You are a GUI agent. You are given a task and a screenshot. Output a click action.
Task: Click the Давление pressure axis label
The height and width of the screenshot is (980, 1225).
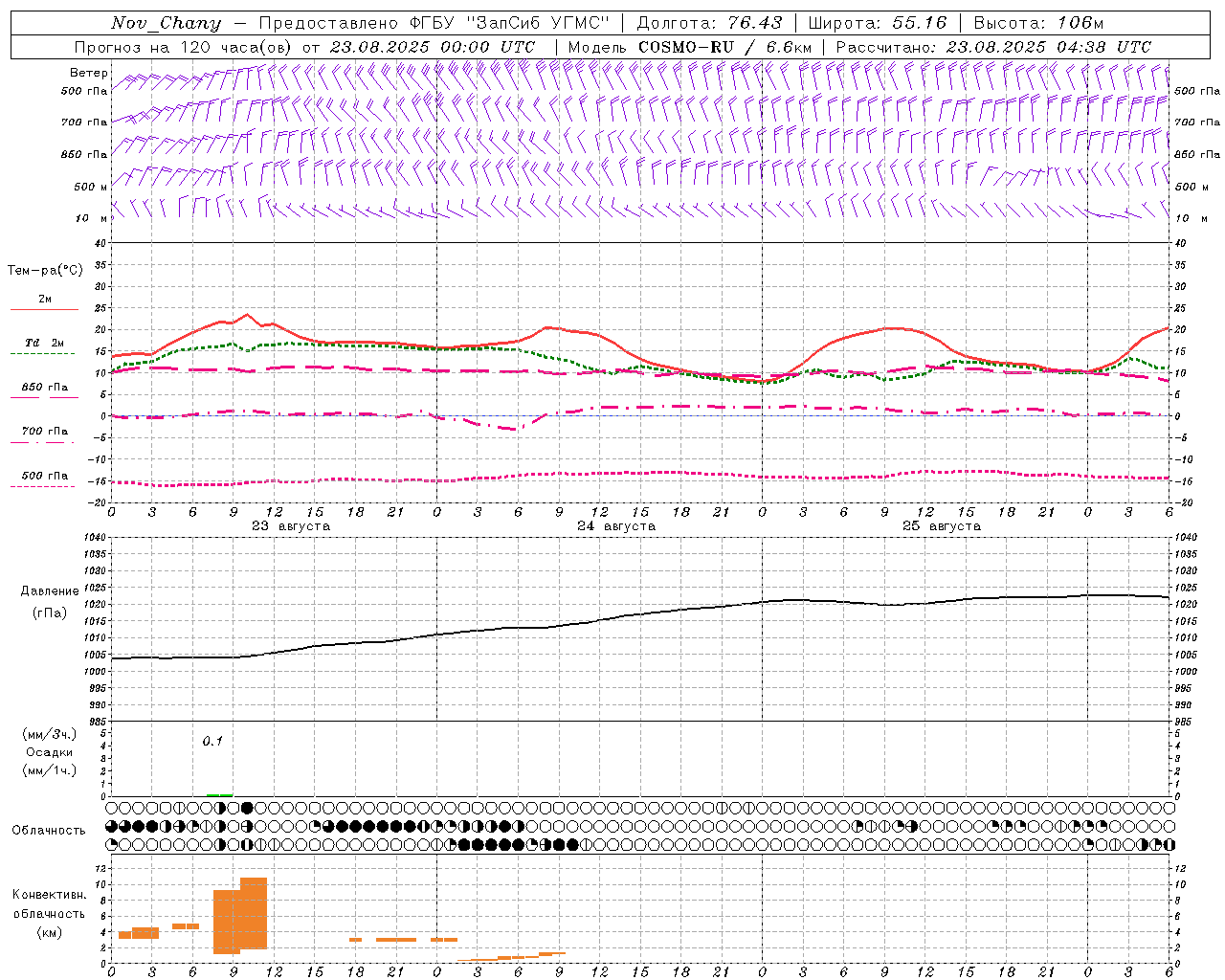[x=50, y=591]
